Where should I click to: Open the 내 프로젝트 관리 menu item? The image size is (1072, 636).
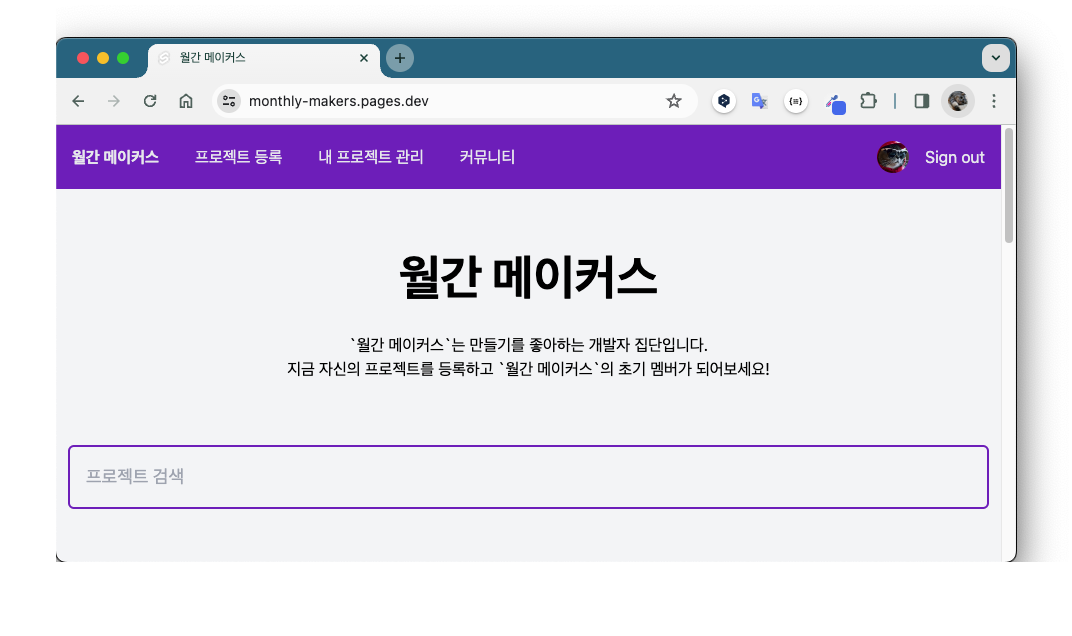[x=371, y=157]
